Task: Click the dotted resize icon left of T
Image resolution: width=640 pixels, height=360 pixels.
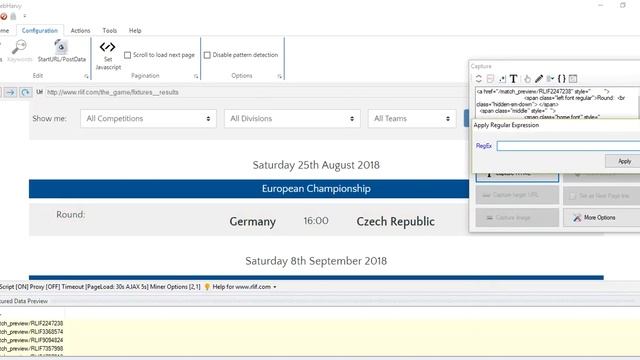Action: click(x=502, y=79)
